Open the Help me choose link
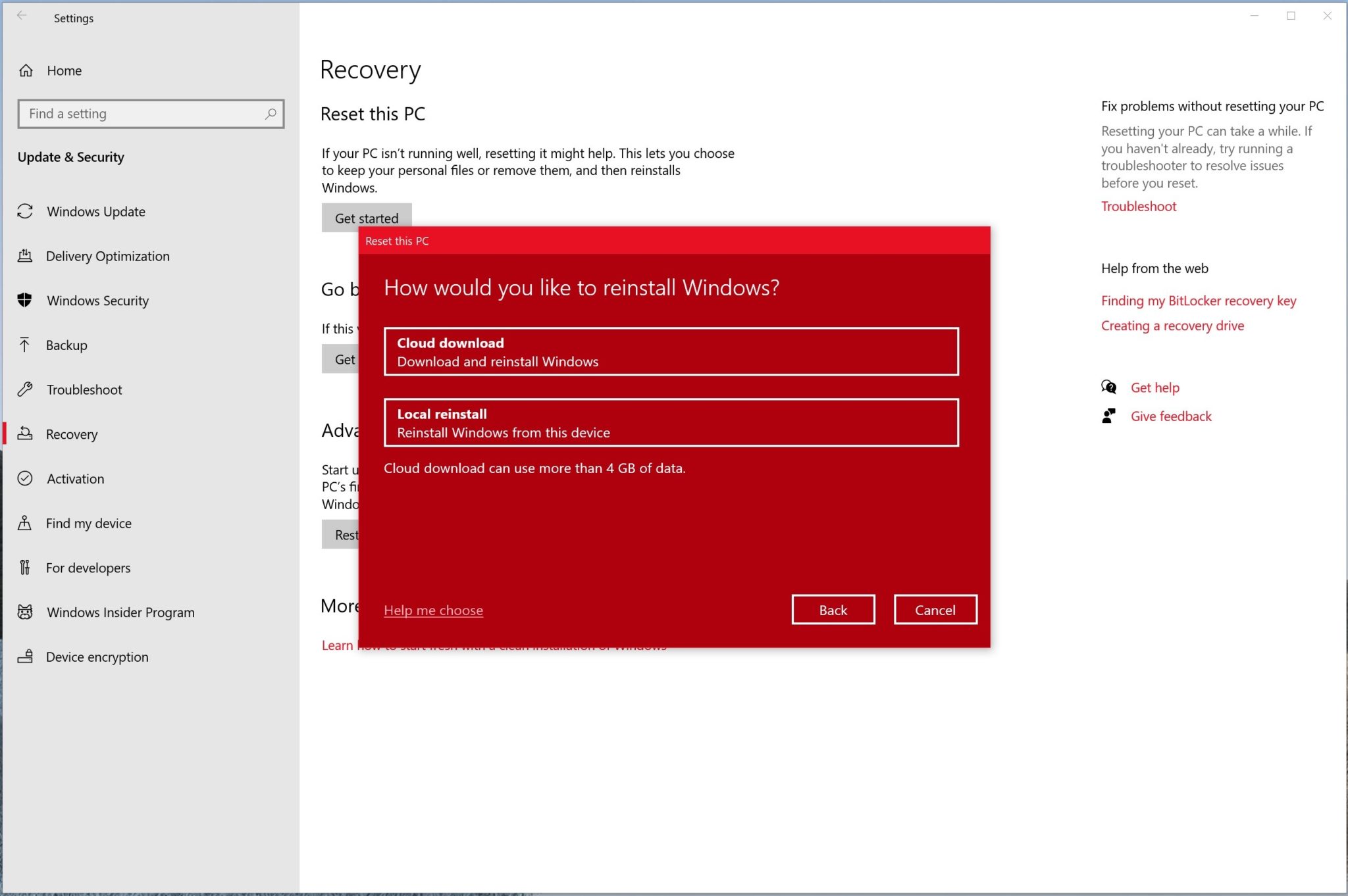The image size is (1348, 896). [433, 610]
